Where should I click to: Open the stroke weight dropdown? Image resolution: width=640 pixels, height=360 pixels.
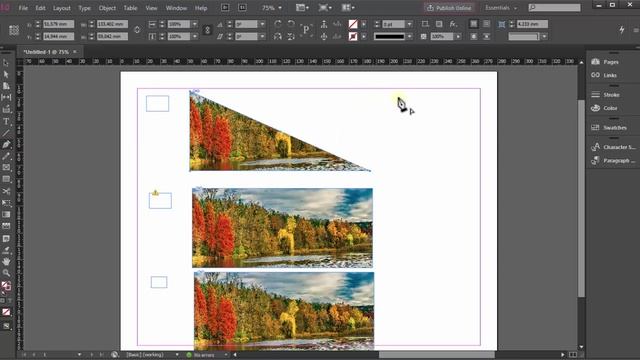pos(409,24)
